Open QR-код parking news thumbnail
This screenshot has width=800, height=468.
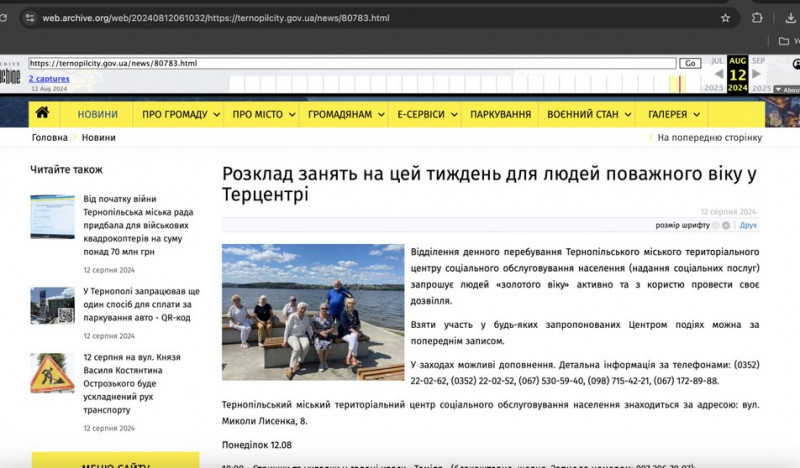(53, 306)
